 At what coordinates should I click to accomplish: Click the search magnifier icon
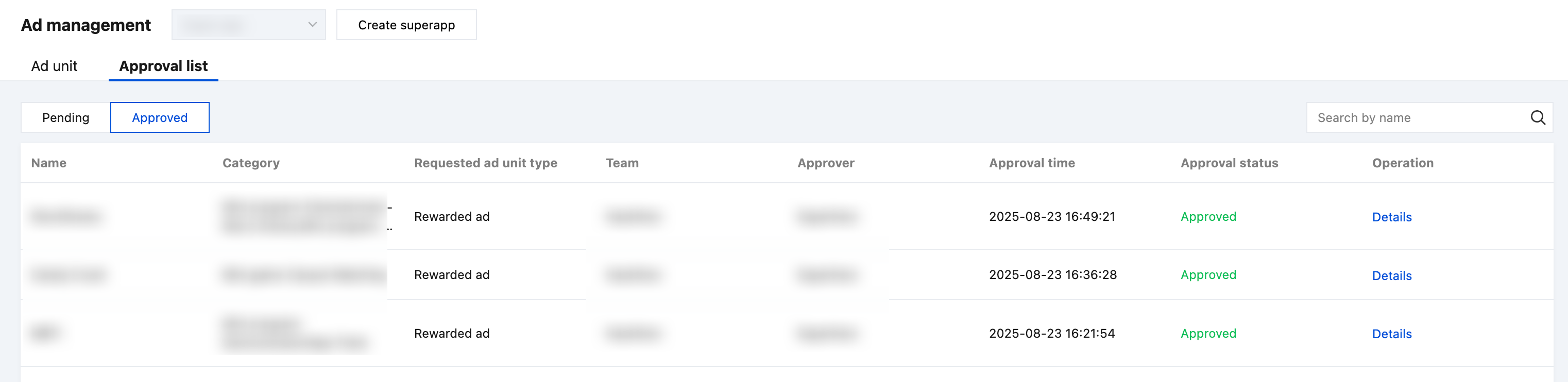coord(1538,117)
